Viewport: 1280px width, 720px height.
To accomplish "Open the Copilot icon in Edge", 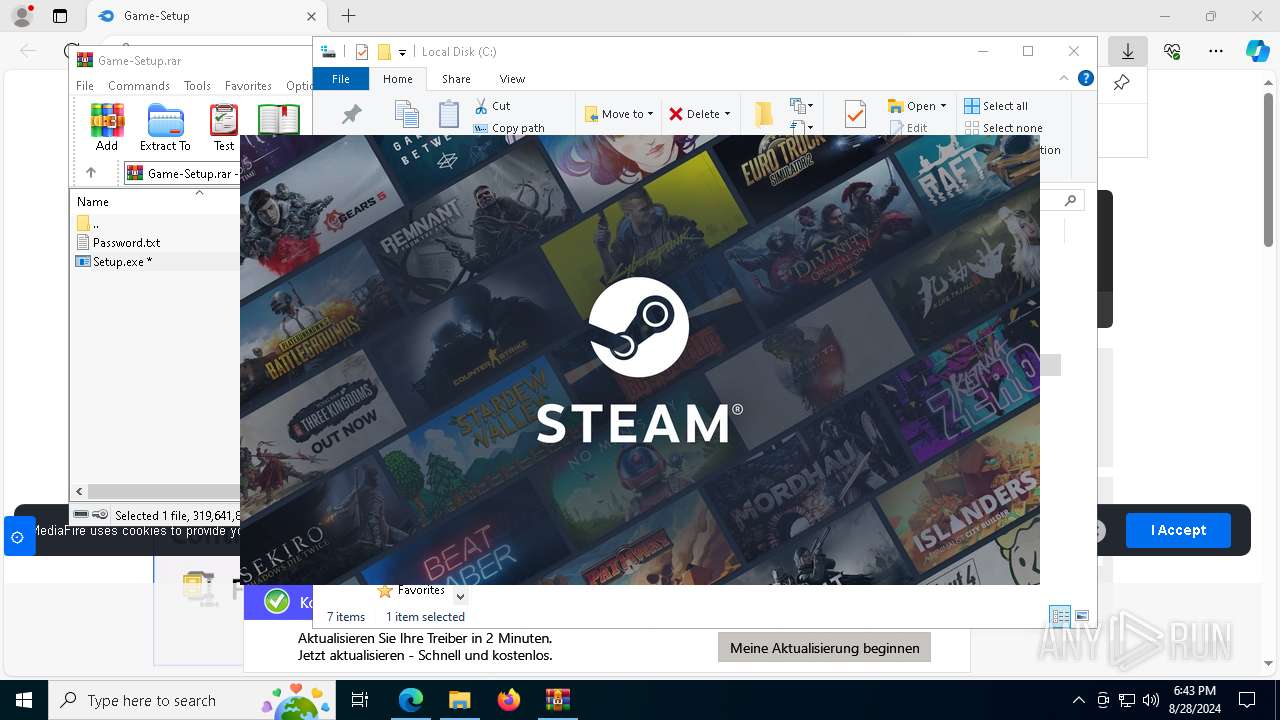I will pos(1257,51).
